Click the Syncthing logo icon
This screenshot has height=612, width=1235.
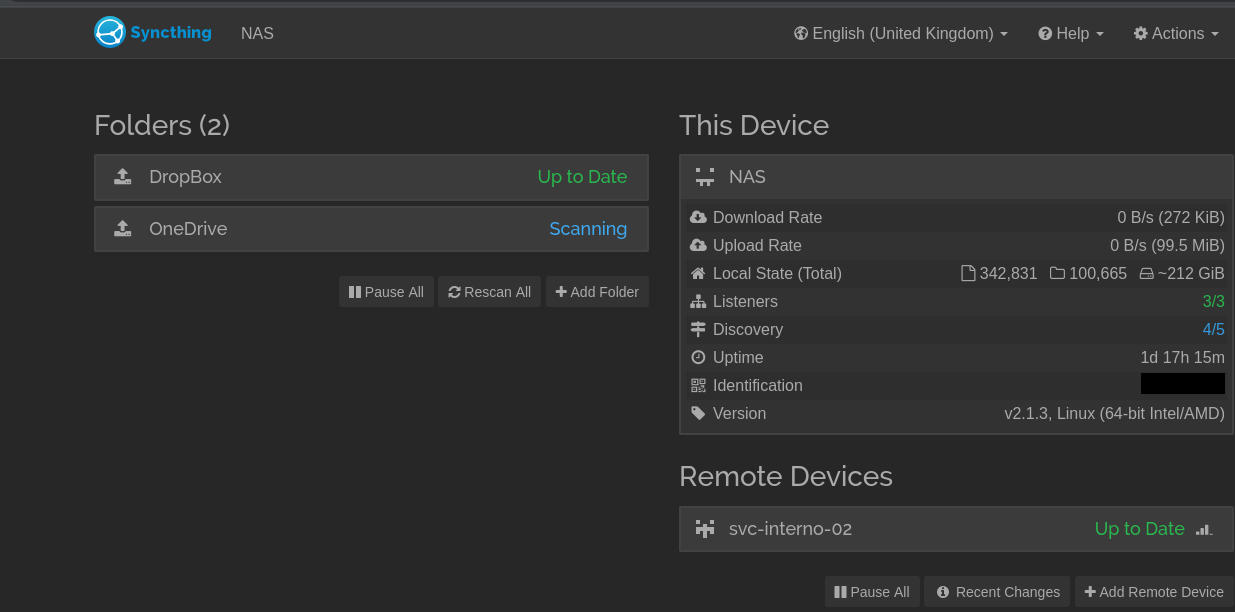point(109,32)
